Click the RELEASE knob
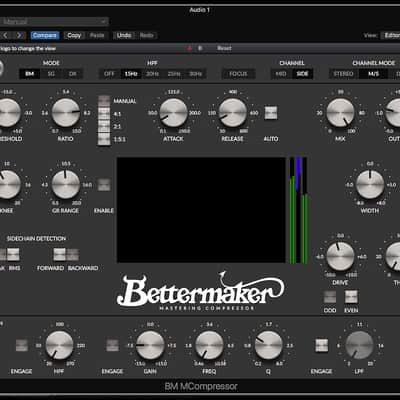Viewport: 400px width, 400px height. tap(233, 113)
